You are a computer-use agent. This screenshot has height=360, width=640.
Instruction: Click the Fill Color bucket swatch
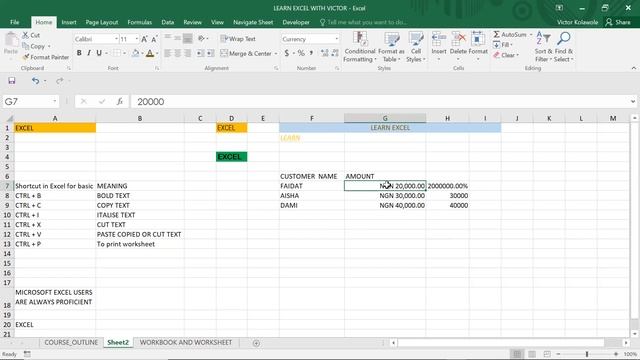point(136,53)
